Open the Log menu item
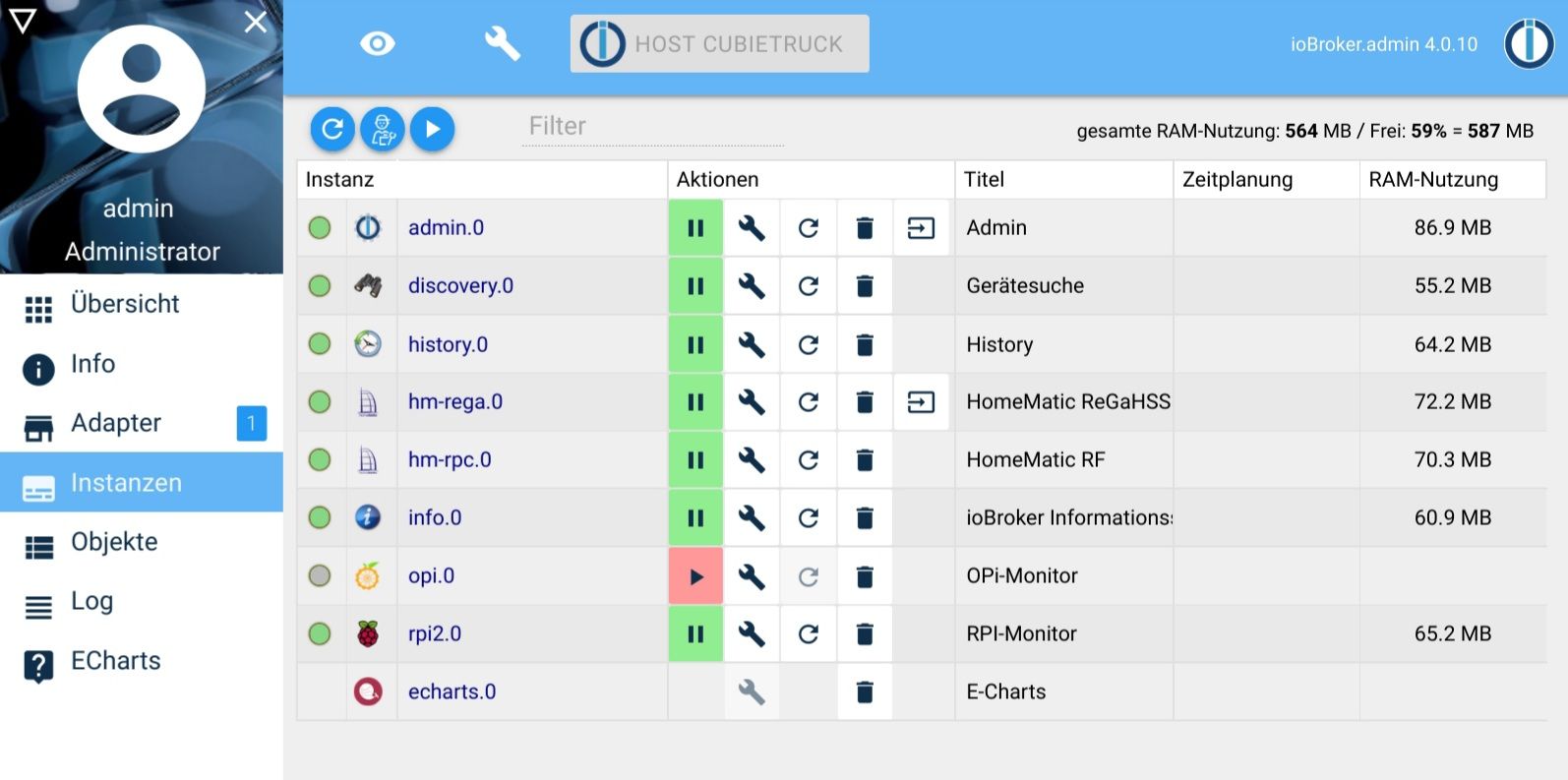Screen dimensions: 1568x780 142,602
